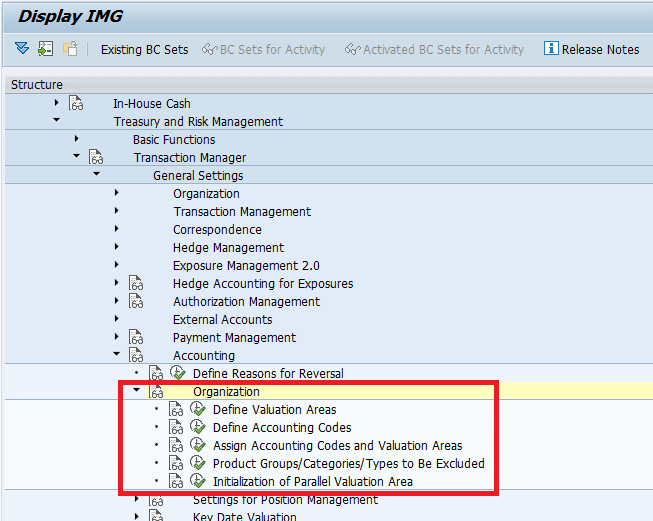Click the Structure column header
Image resolution: width=653 pixels, height=521 pixels.
[x=37, y=85]
